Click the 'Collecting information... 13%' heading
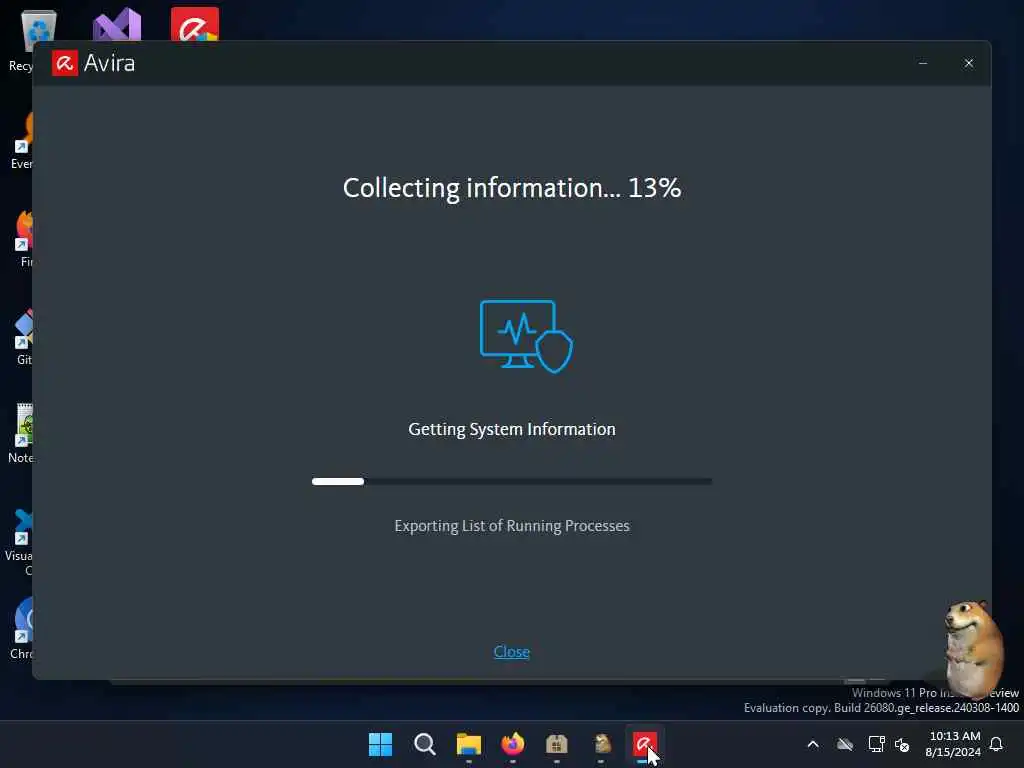 pyautogui.click(x=512, y=188)
